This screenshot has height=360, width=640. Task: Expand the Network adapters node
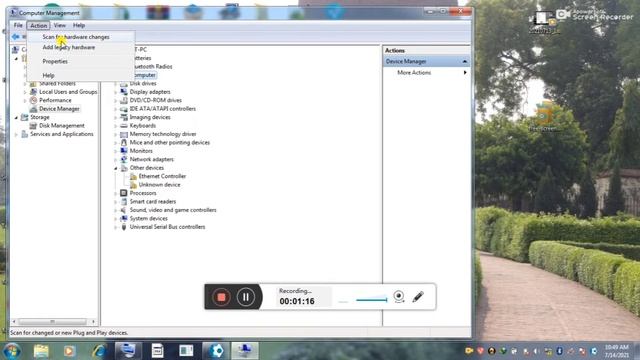click(116, 160)
